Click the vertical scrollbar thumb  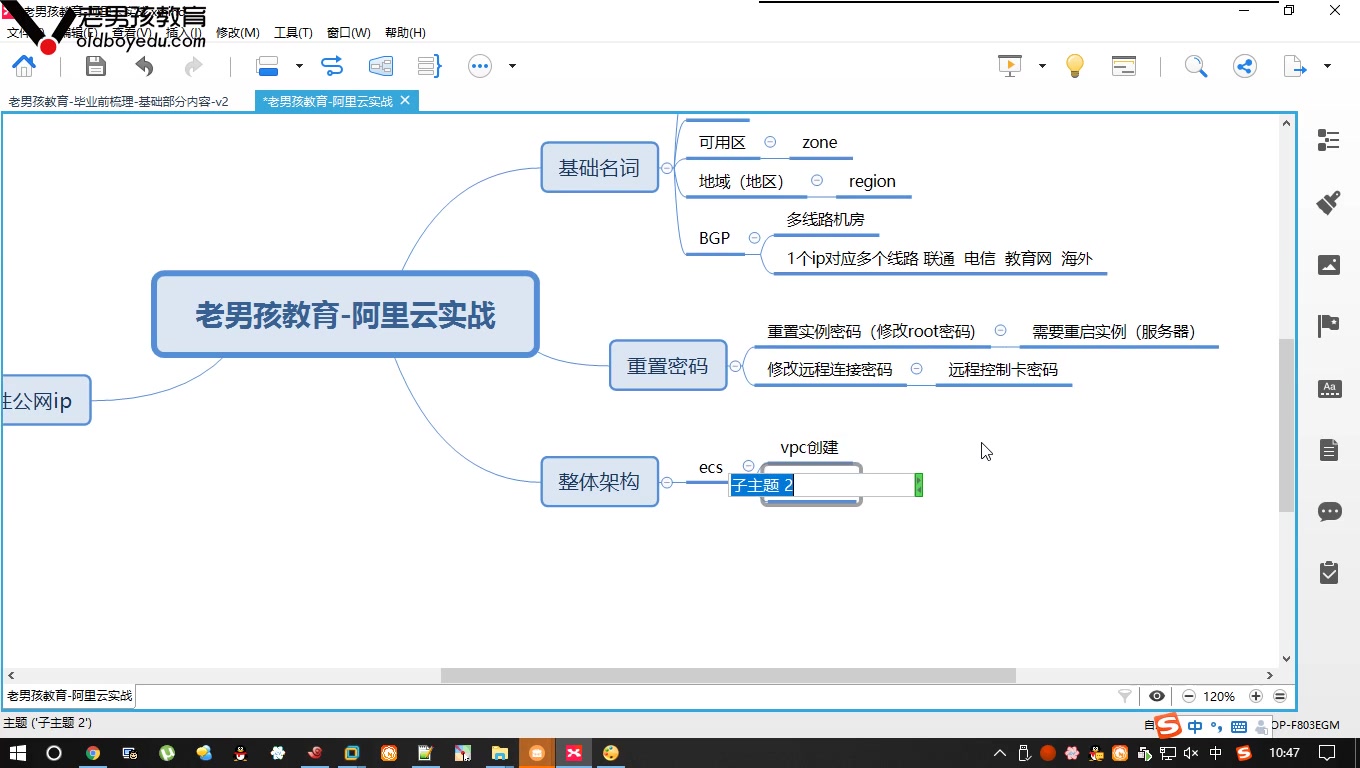coord(1286,425)
